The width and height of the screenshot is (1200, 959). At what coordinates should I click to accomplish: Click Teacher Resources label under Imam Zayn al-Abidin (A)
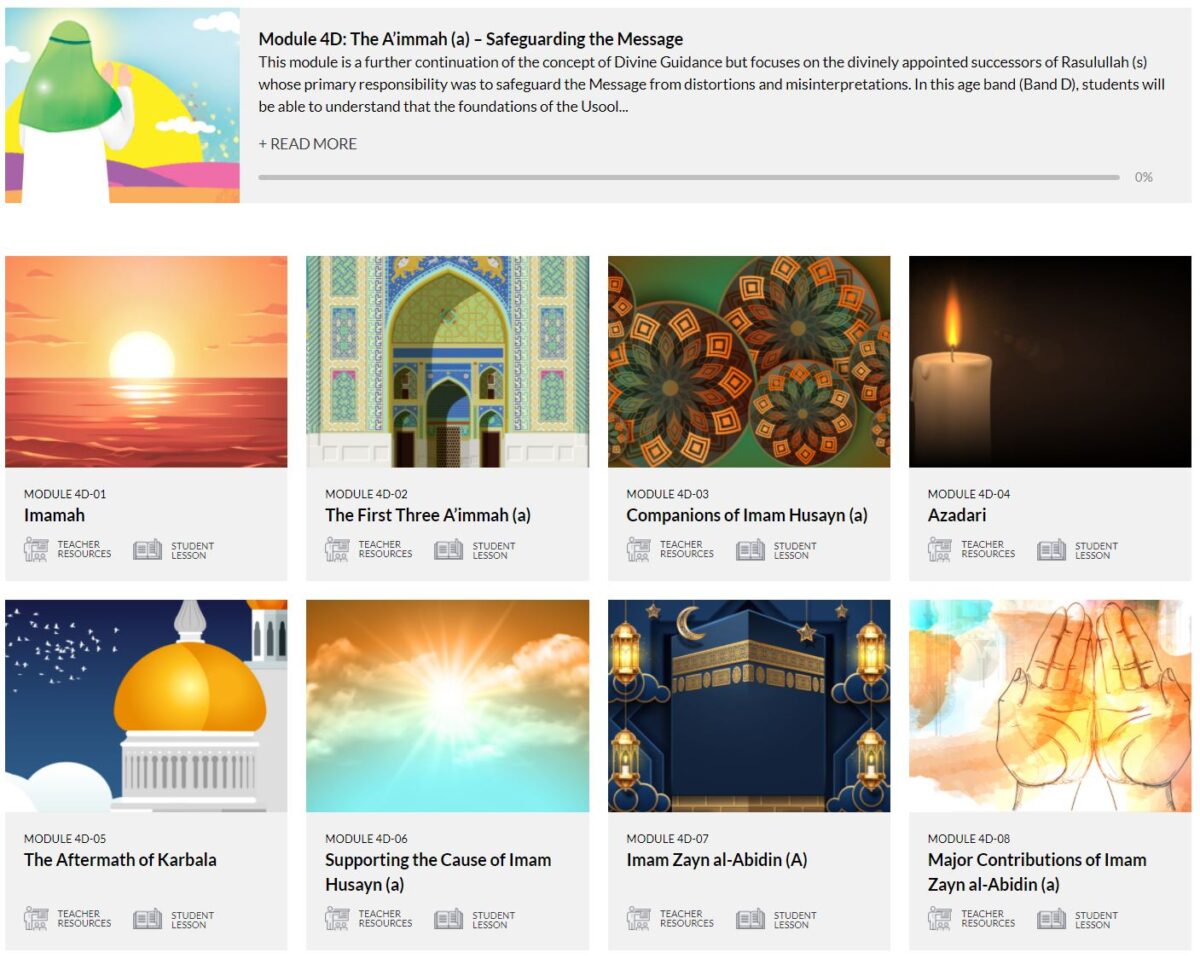[687, 919]
